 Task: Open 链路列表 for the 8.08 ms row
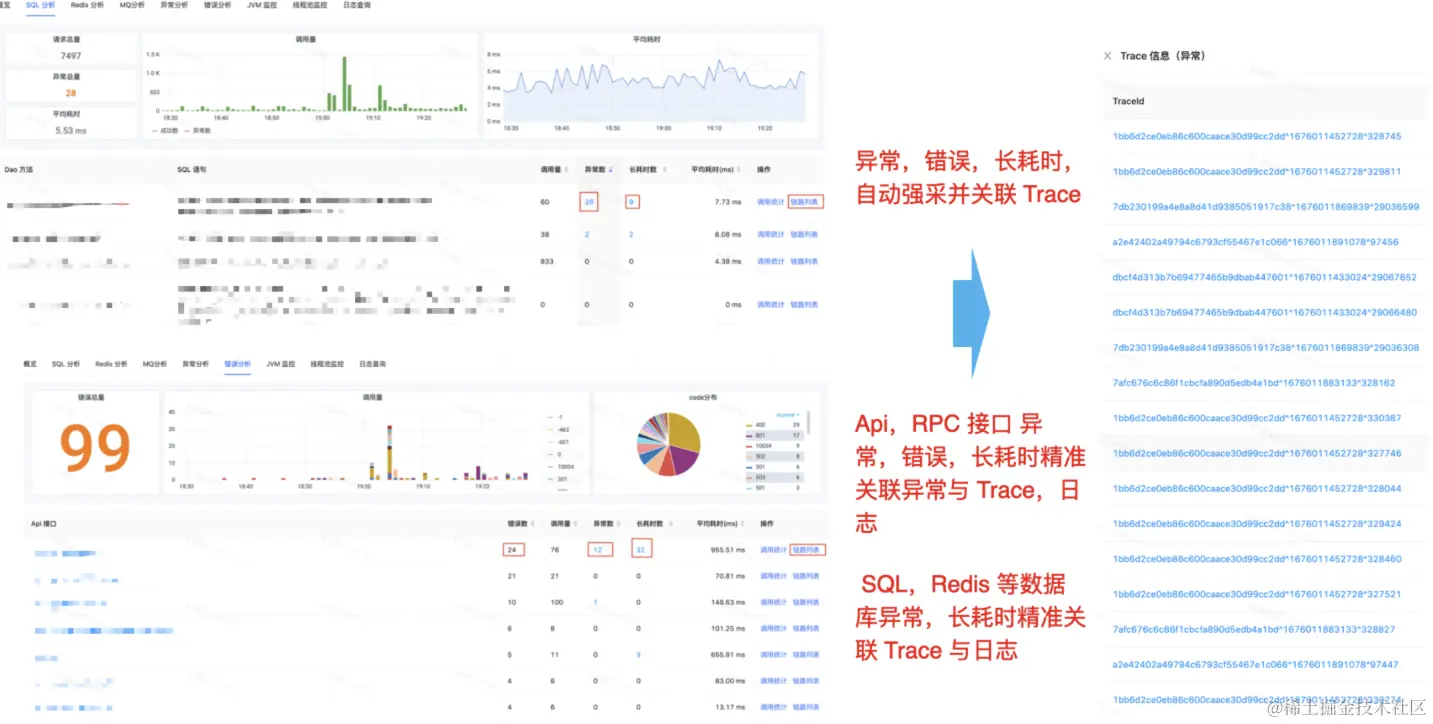click(x=804, y=235)
